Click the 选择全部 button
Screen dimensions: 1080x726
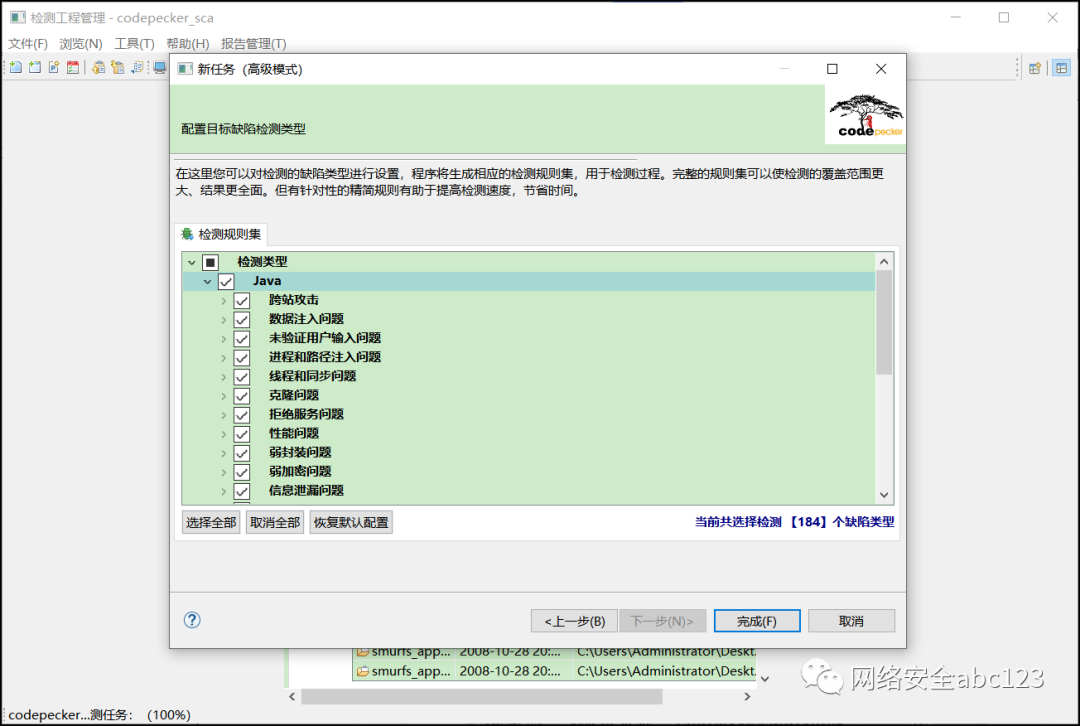point(210,522)
